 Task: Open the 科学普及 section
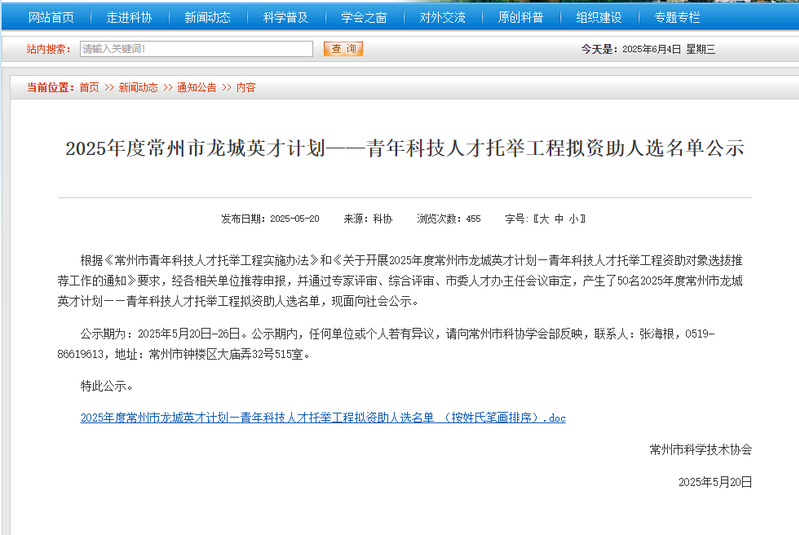click(x=285, y=17)
